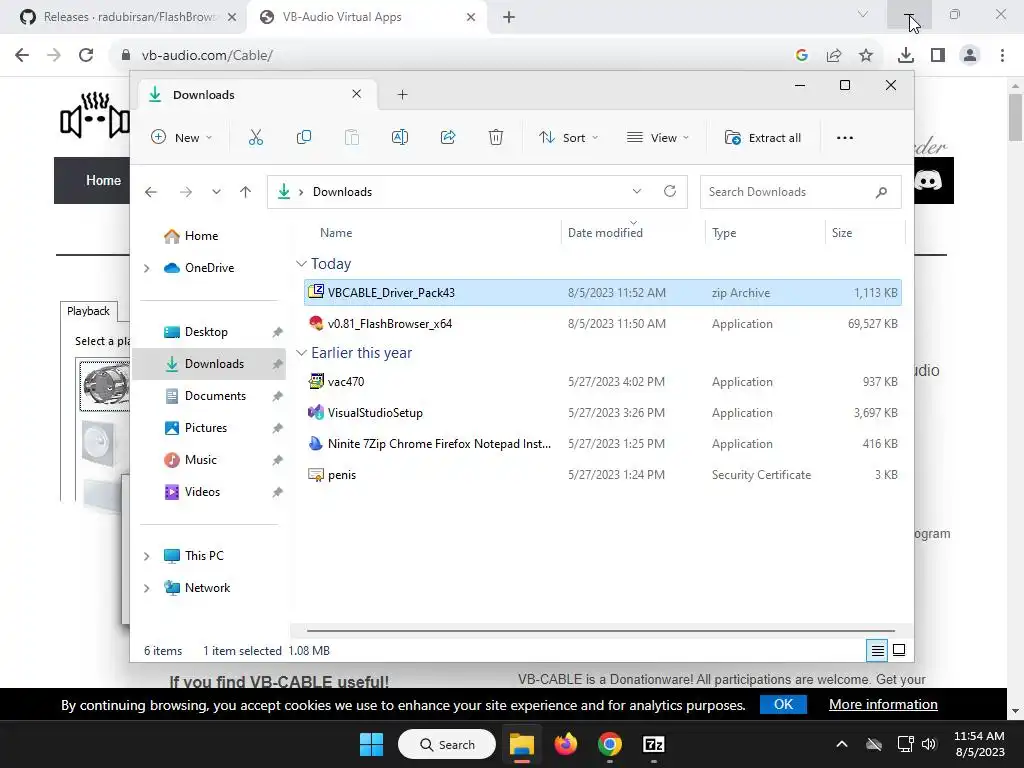Viewport: 1024px width, 768px height.
Task: Sort by Date modified column header
Action: [605, 233]
